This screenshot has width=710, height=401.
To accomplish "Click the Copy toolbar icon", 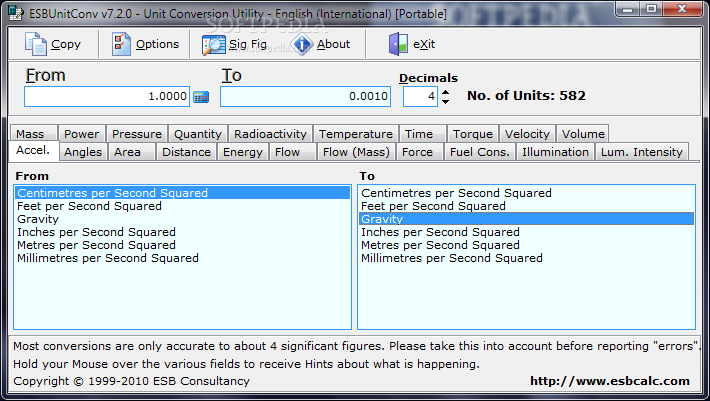I will pos(35,44).
